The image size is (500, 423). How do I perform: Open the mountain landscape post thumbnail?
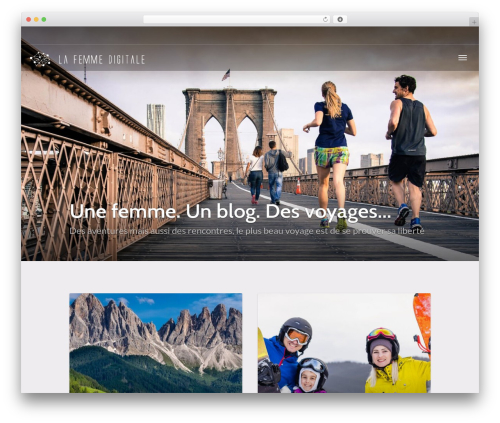[156, 343]
